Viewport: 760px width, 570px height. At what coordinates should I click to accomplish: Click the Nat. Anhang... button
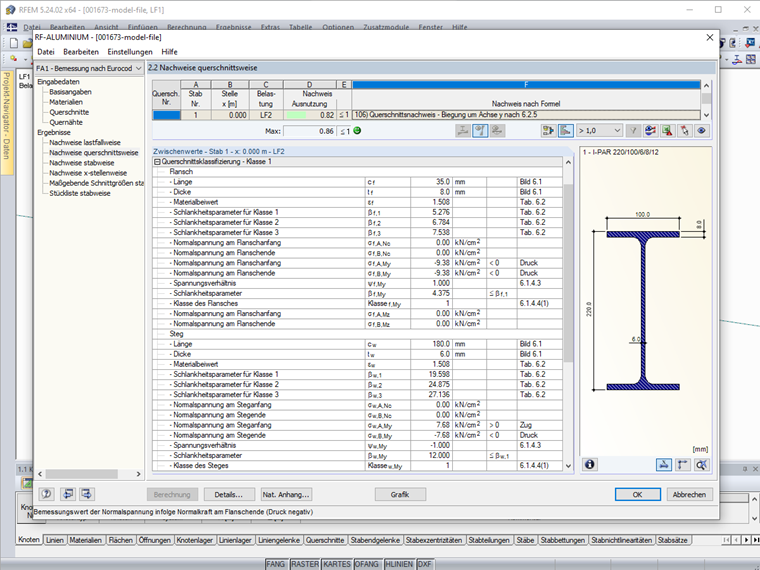(x=286, y=494)
